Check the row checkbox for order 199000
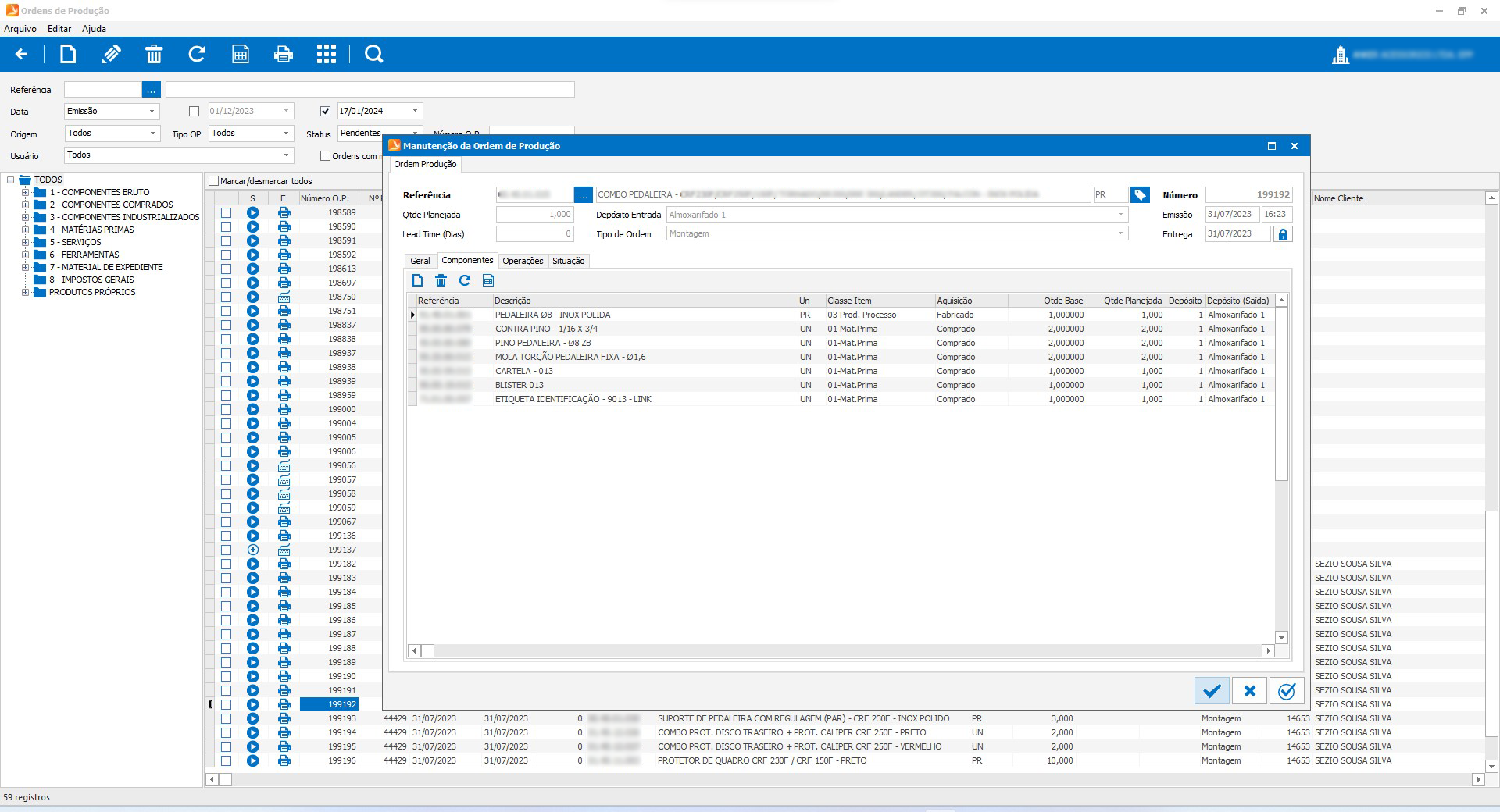This screenshot has height=812, width=1500. tap(226, 409)
